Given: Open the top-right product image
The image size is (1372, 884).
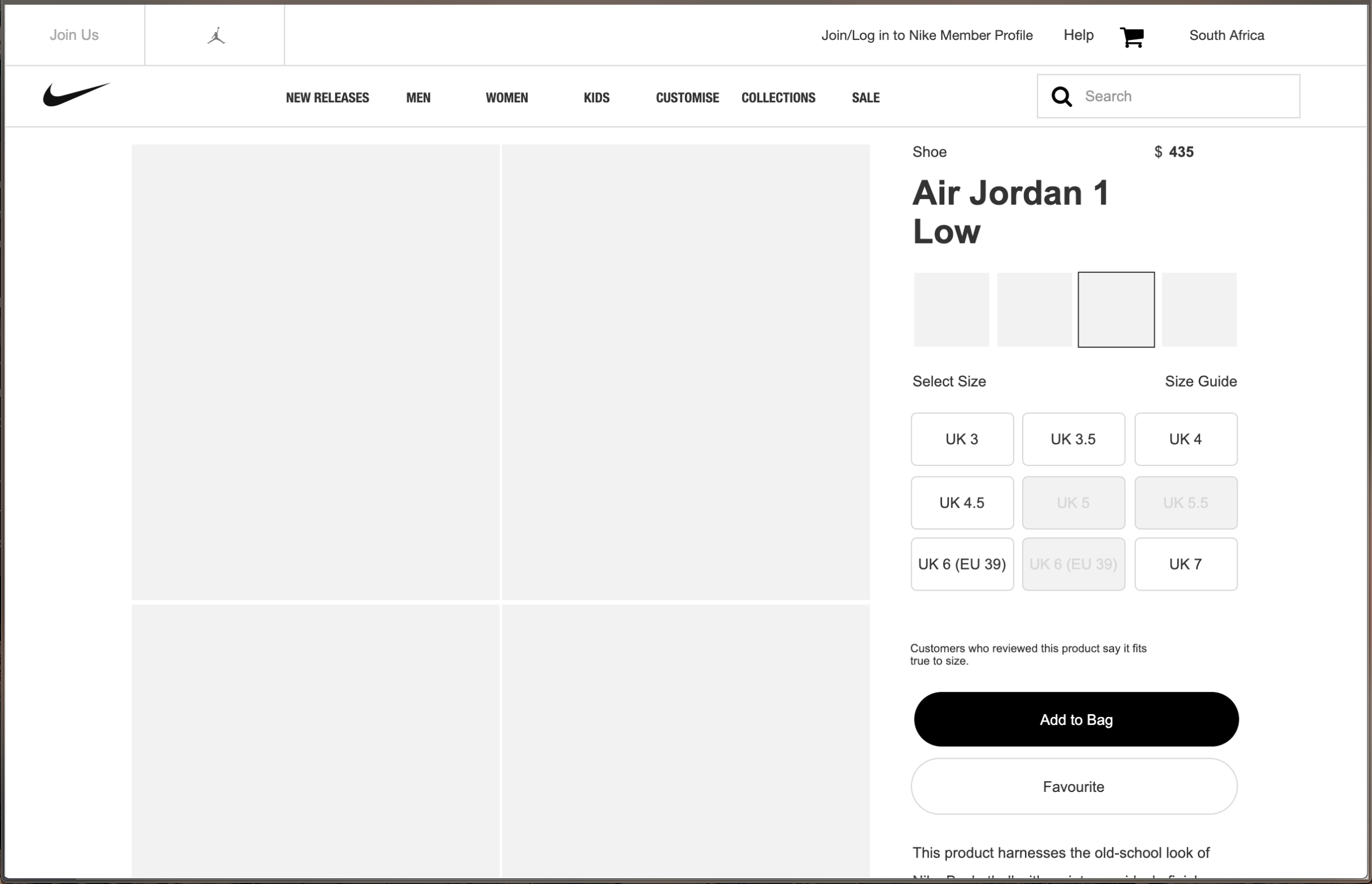Looking at the screenshot, I should (x=685, y=372).
